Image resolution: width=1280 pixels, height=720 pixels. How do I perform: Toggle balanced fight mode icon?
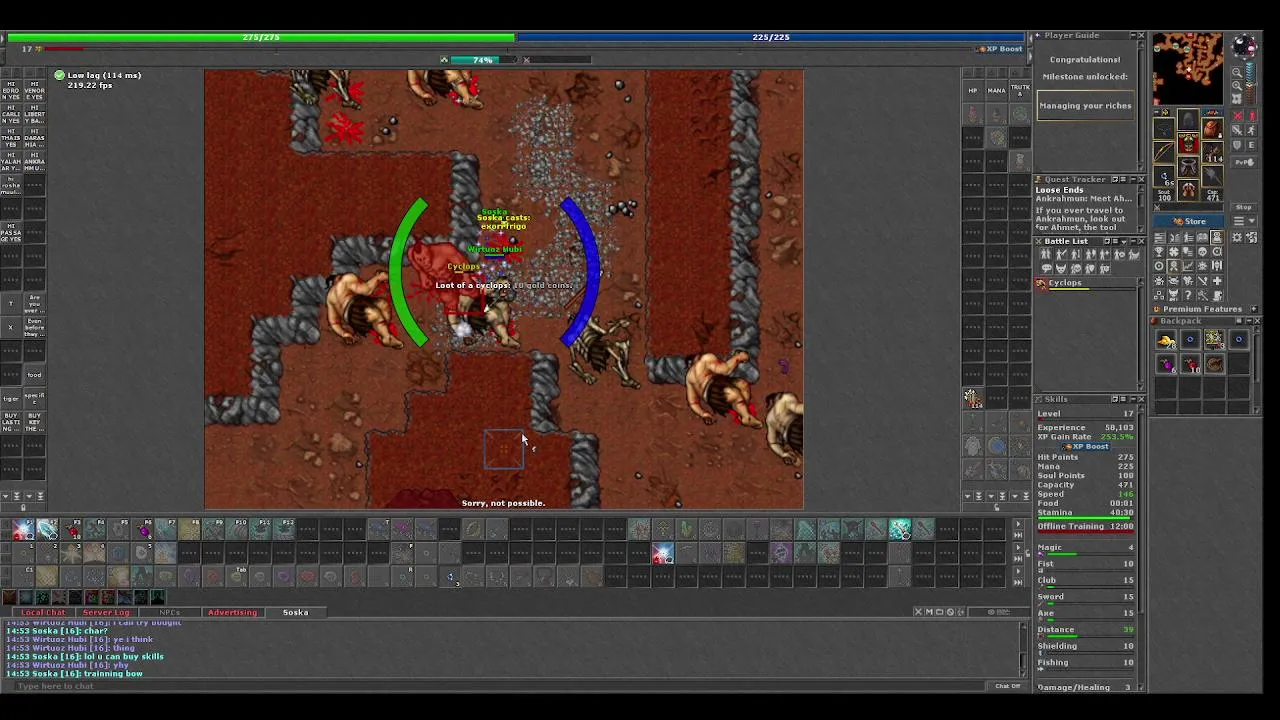pos(1237,130)
